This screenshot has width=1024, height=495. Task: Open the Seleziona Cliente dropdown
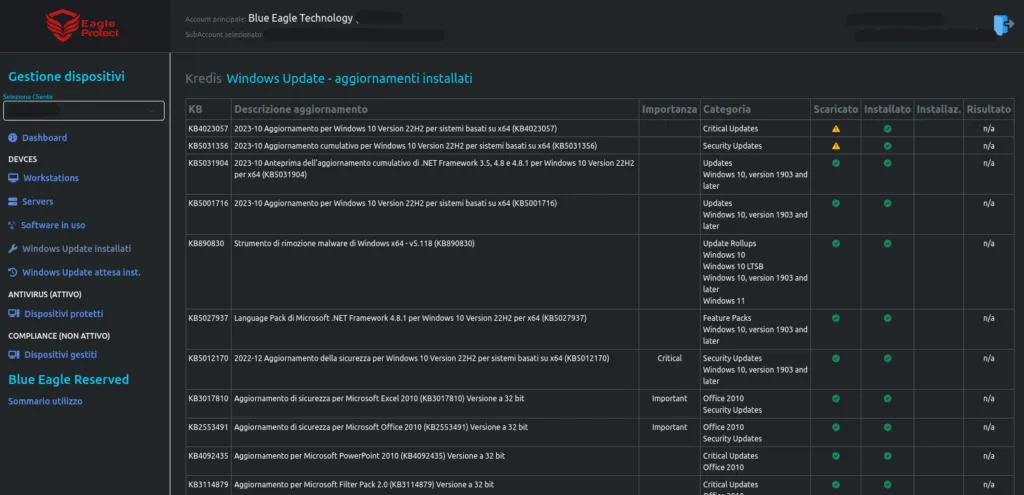coord(84,111)
